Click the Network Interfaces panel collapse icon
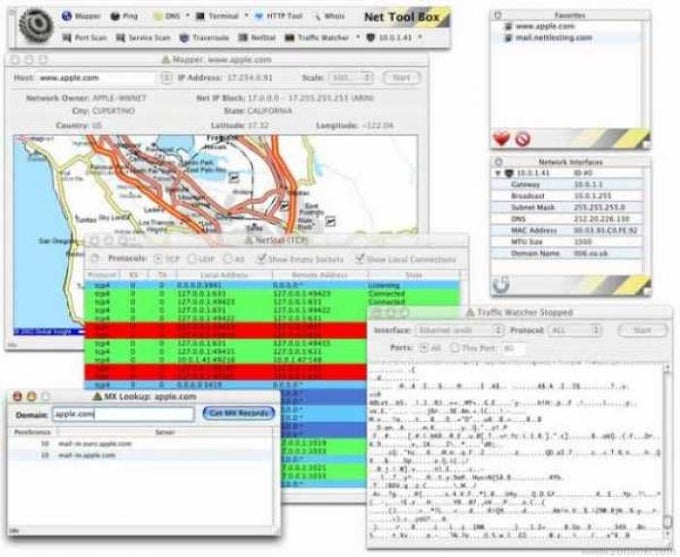The width and height of the screenshot is (680, 557). [x=498, y=162]
